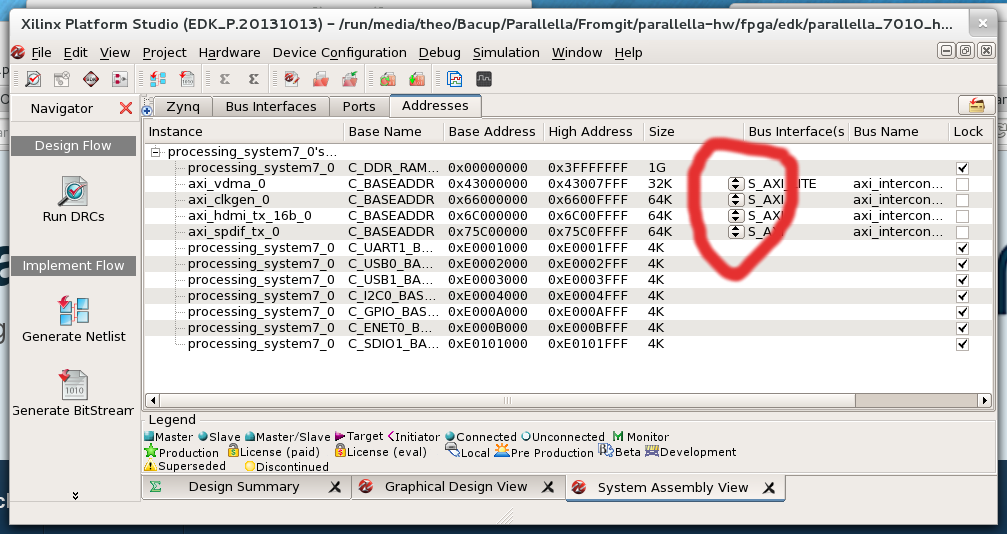Close the Navigator panel with red X
1007x534 pixels.
[126, 108]
